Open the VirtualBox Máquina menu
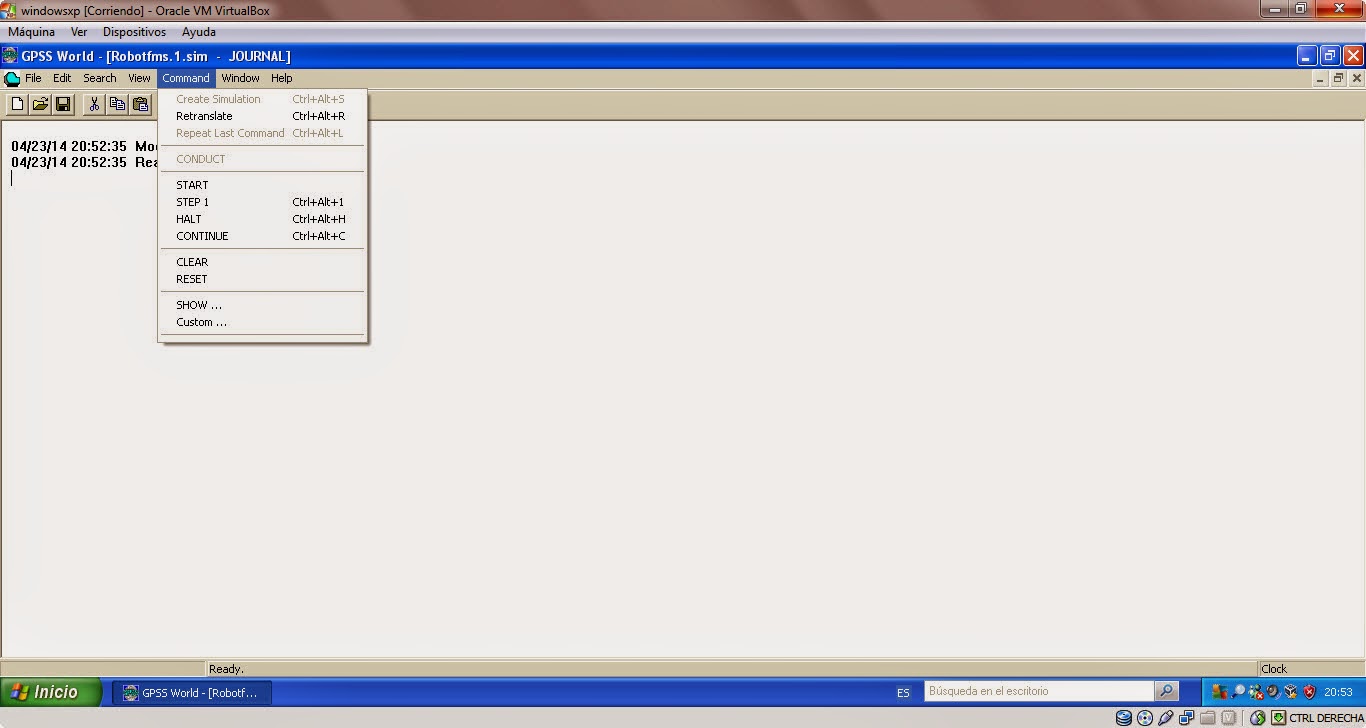Screen dimensions: 1366x728 pyautogui.click(x=31, y=32)
